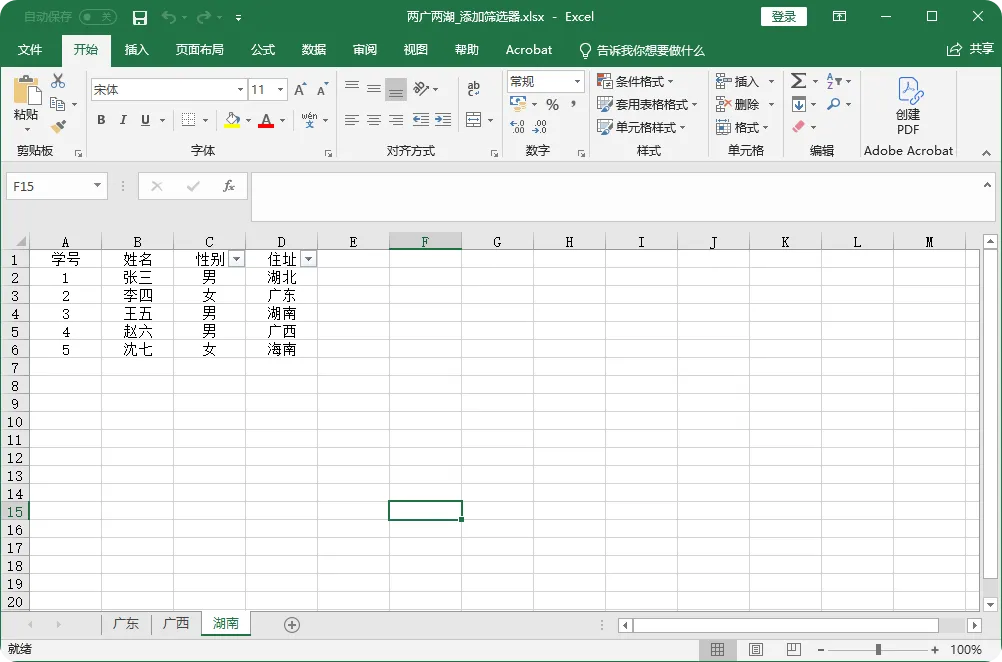Click the wrap text ab icon
The width and height of the screenshot is (1002, 662).
(x=474, y=88)
